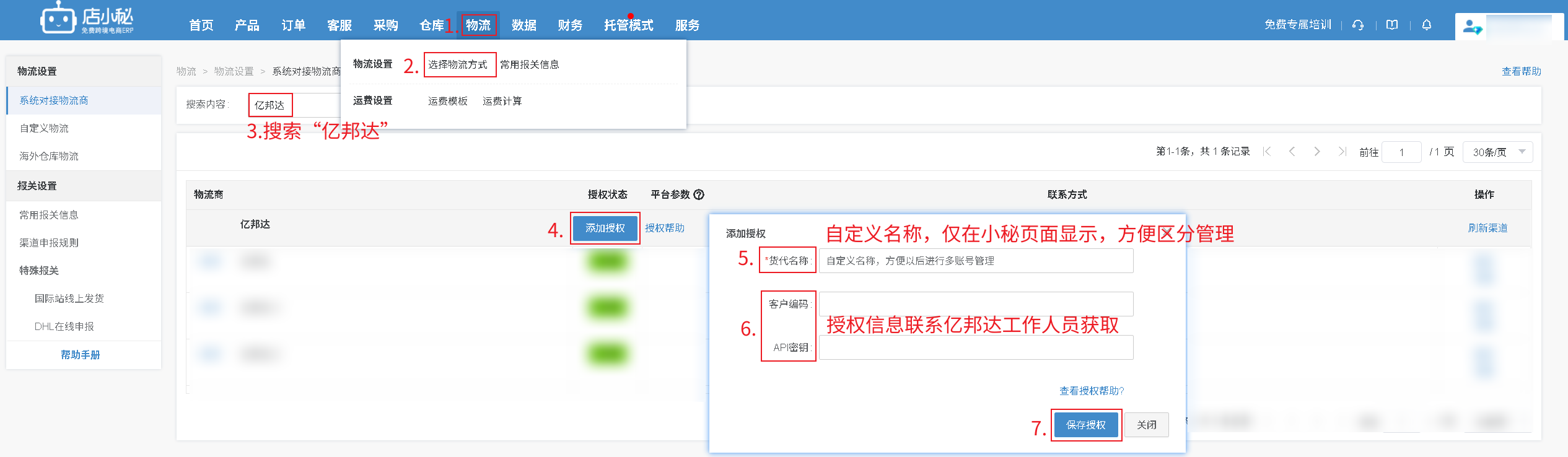Click the 货代名称 input field
Image resolution: width=1568 pixels, height=457 pixels.
976,261
